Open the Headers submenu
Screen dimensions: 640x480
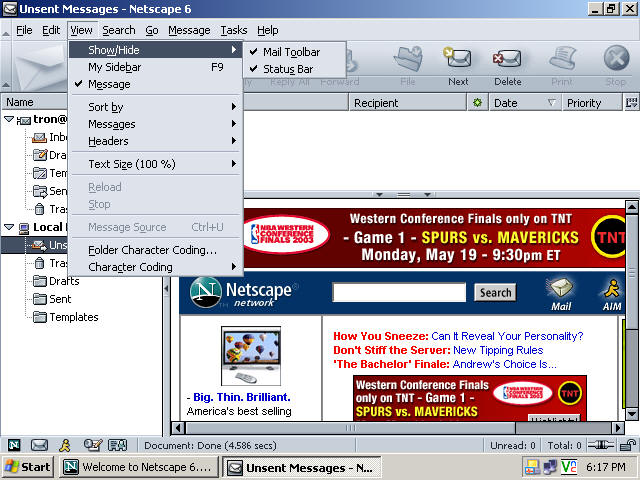pyautogui.click(x=156, y=141)
